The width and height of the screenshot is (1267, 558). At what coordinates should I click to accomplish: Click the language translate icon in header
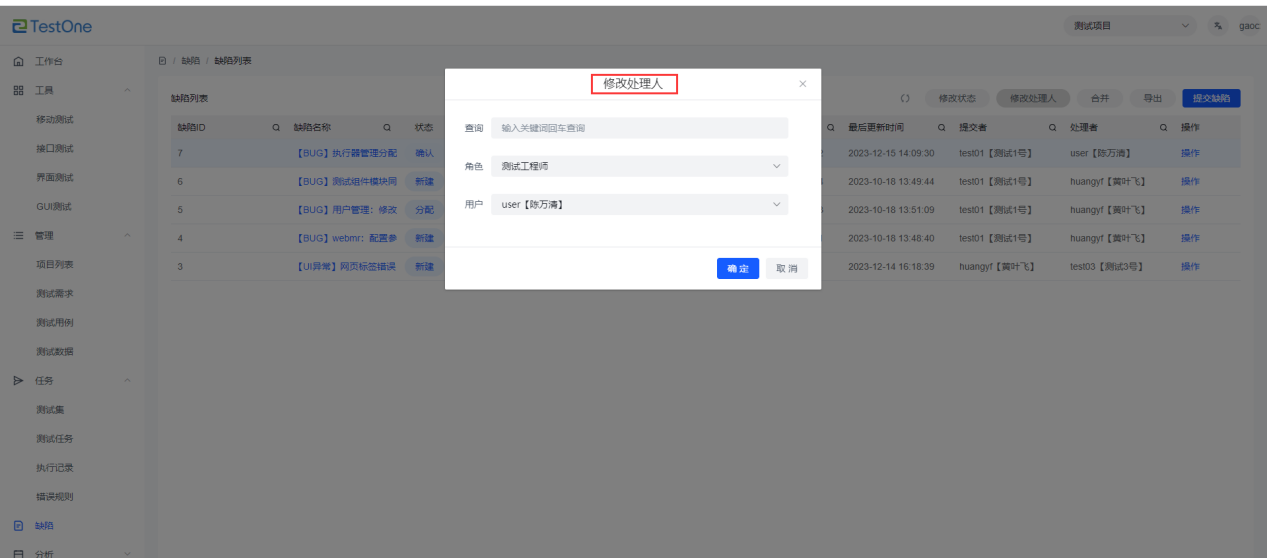(1218, 27)
